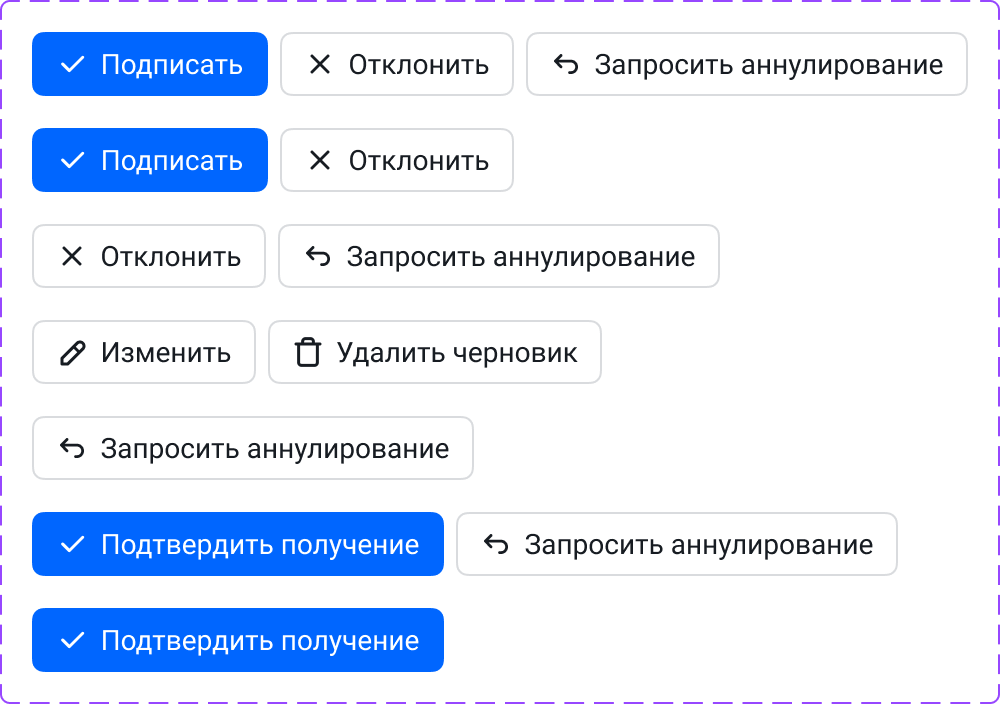Click the standalone Запросить аннулирование button

(253, 448)
